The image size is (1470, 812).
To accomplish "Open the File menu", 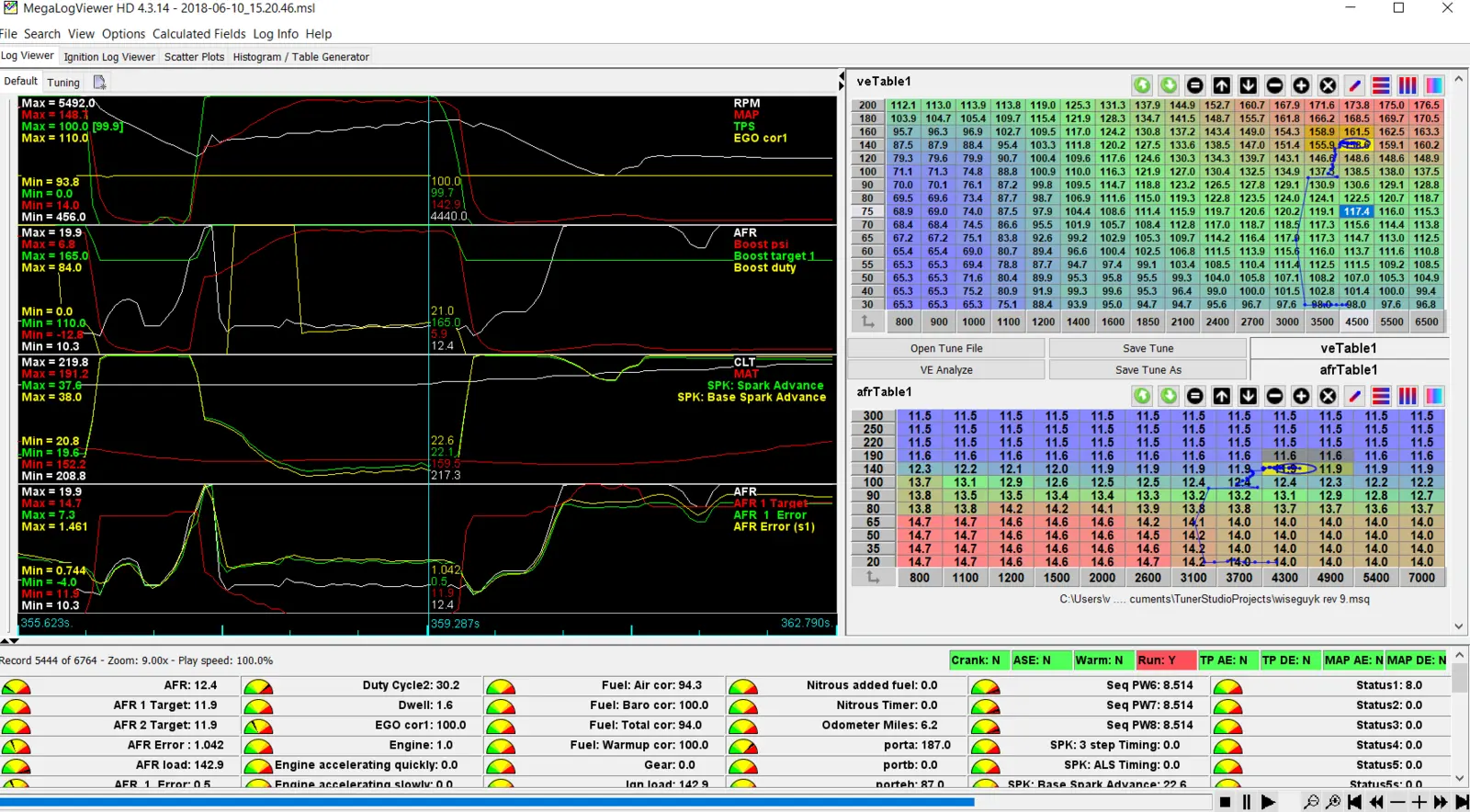I will [x=8, y=34].
